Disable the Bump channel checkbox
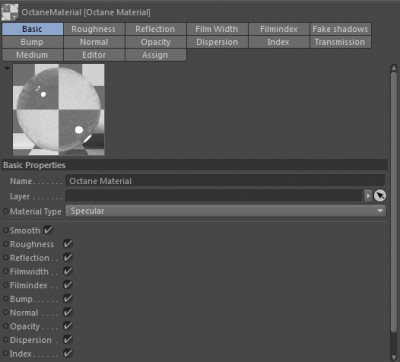Viewport: 400px width, 362px height. point(68,298)
